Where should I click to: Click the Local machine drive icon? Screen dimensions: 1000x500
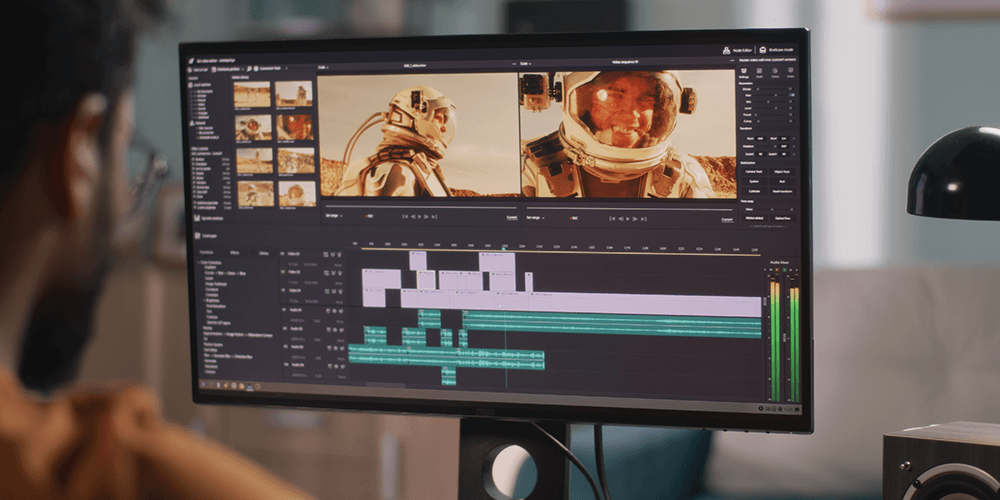191,85
